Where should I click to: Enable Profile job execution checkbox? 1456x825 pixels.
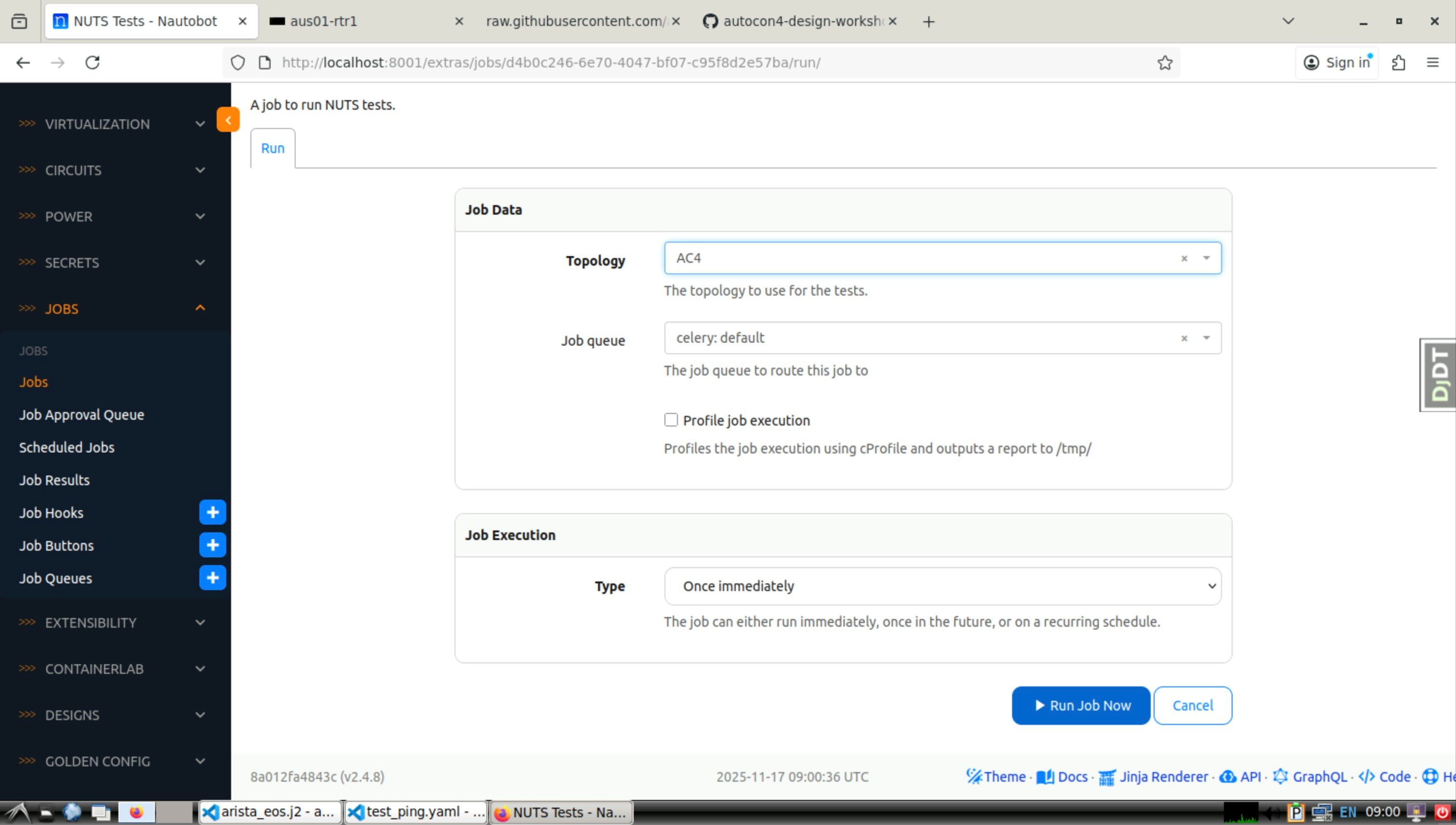[x=671, y=420]
